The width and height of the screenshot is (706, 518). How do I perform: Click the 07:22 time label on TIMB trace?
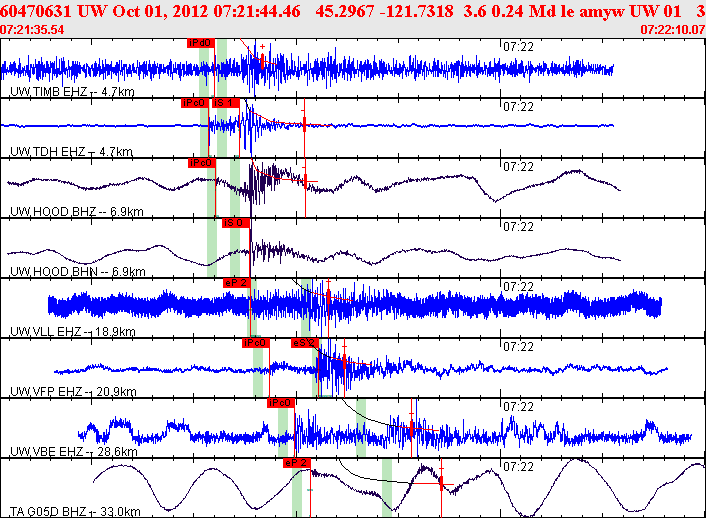click(518, 47)
